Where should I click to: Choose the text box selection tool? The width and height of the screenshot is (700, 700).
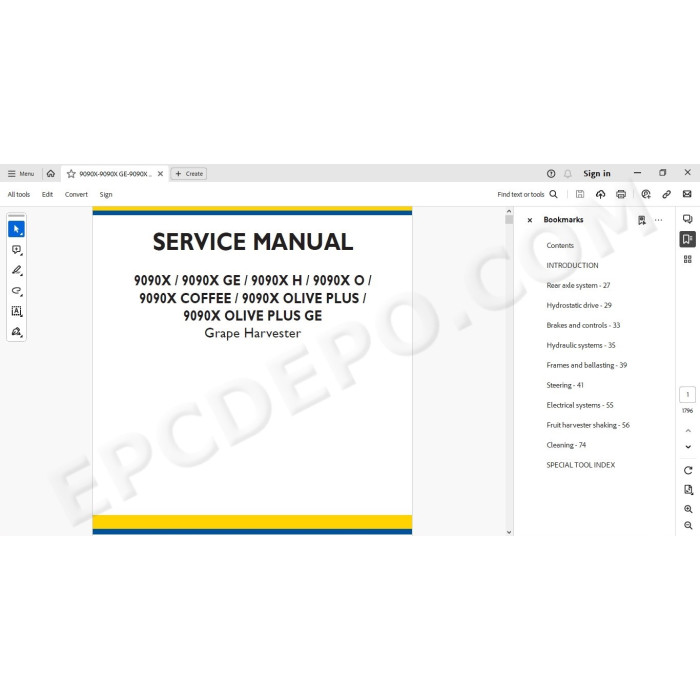point(17,311)
